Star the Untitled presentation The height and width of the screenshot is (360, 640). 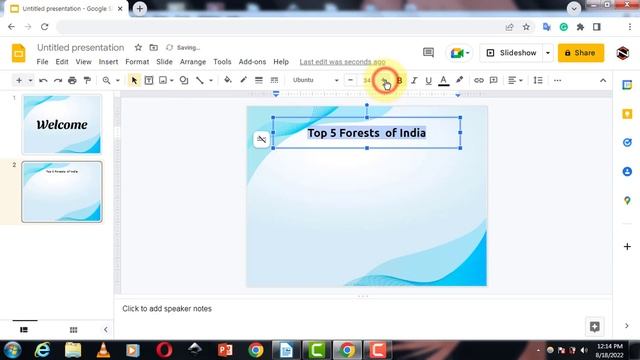pyautogui.click(x=138, y=47)
